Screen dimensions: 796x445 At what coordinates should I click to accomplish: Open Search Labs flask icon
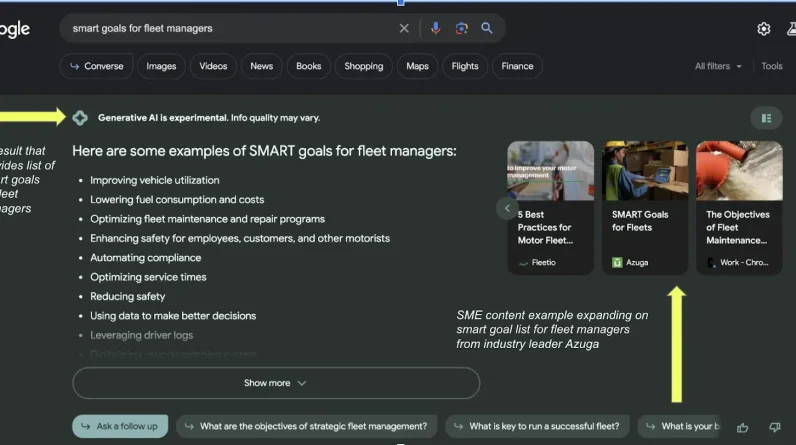pos(791,29)
